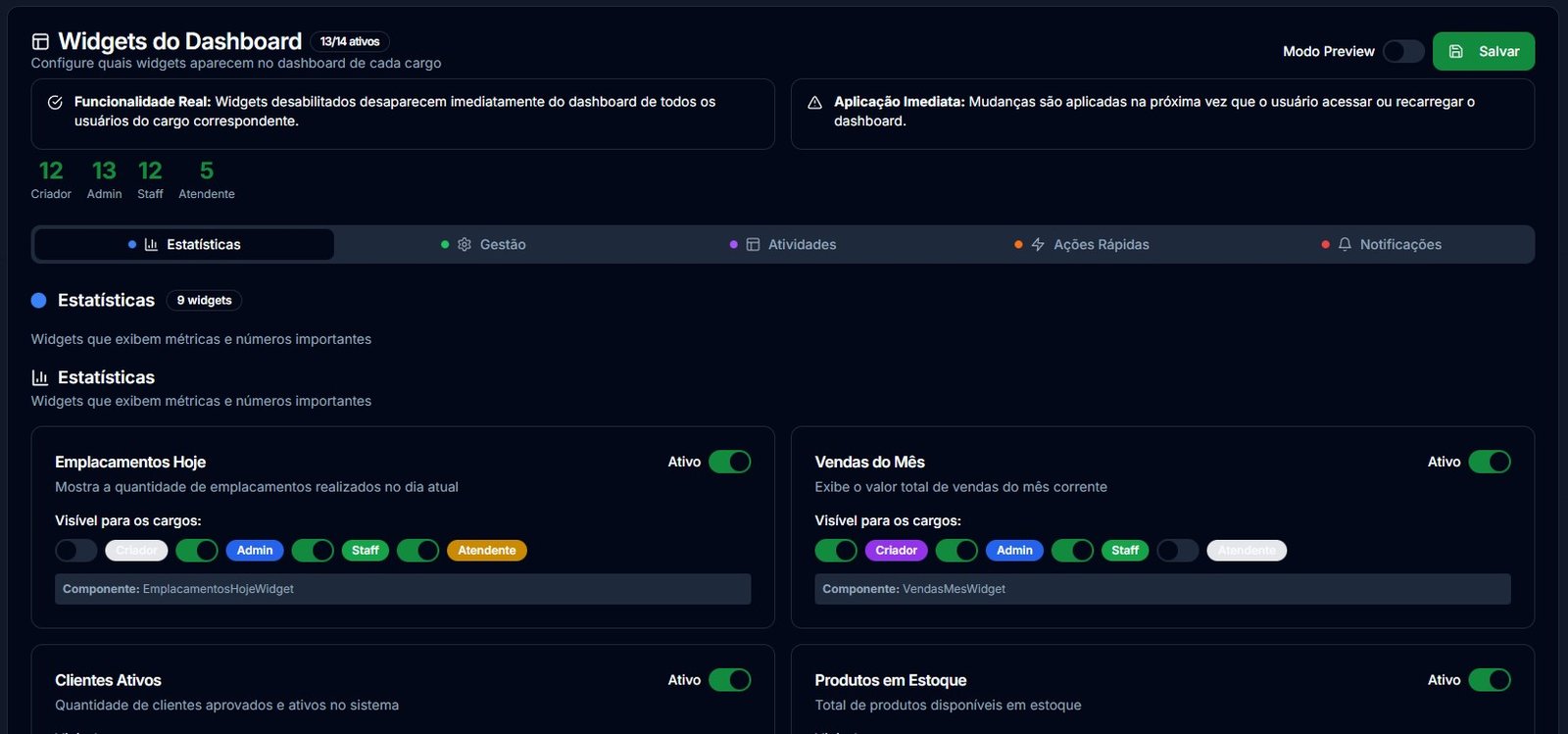
Task: Click the floppy disk icon on Salvar
Action: point(1456,51)
